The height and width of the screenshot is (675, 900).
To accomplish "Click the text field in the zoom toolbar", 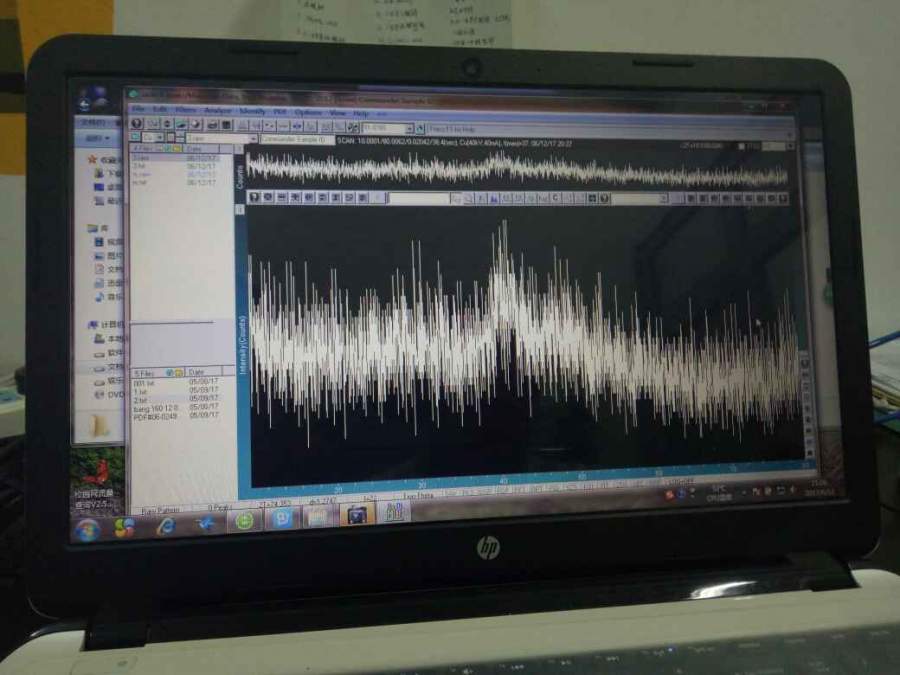I will point(418,198).
